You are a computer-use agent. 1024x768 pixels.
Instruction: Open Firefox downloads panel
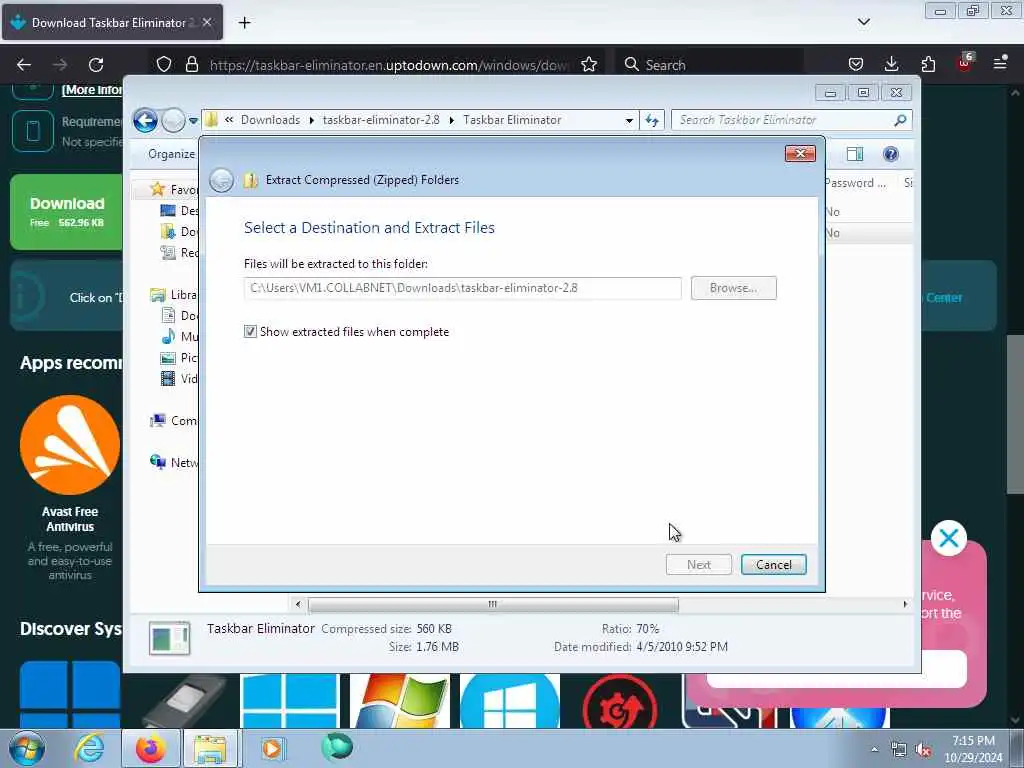click(891, 65)
